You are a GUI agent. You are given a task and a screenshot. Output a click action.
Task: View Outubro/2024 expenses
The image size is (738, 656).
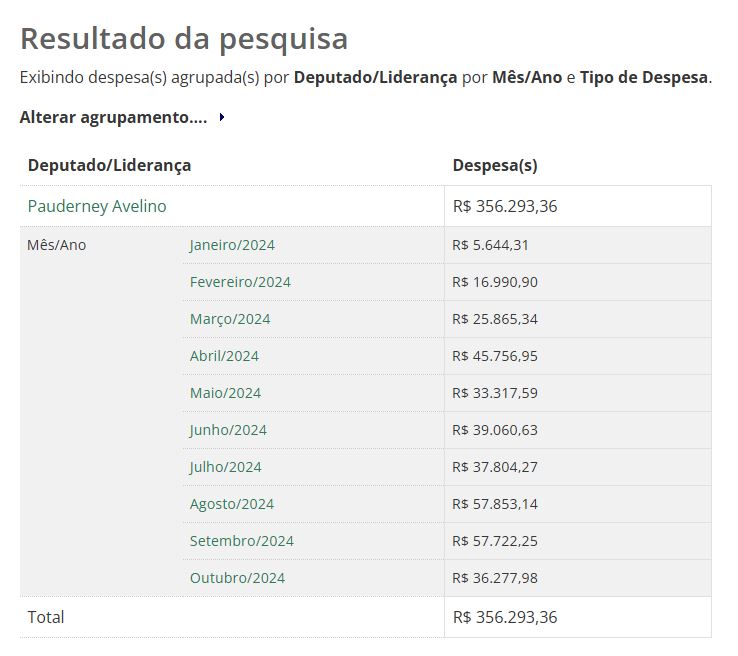pos(237,578)
